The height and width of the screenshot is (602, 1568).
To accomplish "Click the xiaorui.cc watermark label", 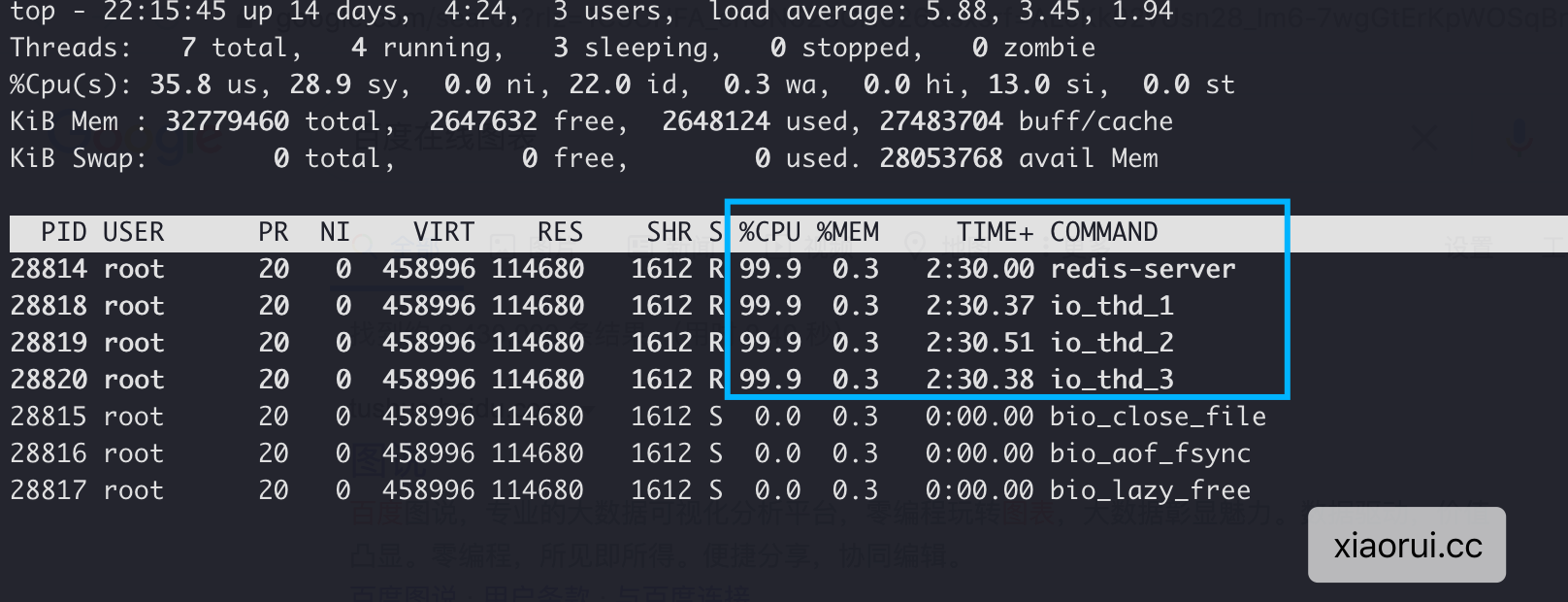I will point(1407,546).
